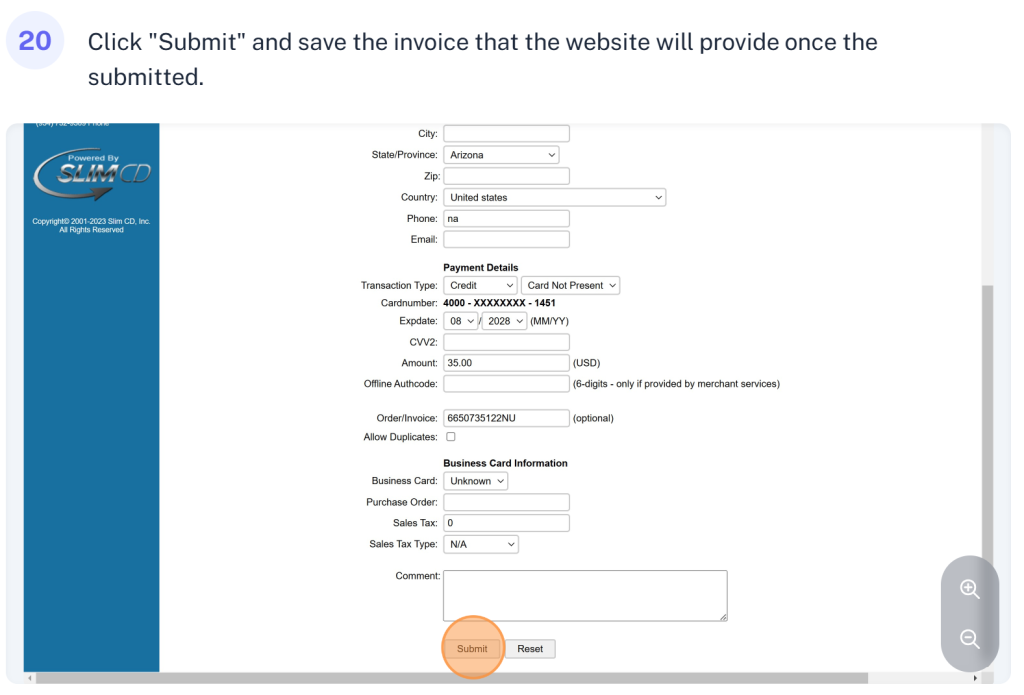The height and width of the screenshot is (695, 1024).
Task: Click the CVV2 input field
Action: click(x=506, y=342)
